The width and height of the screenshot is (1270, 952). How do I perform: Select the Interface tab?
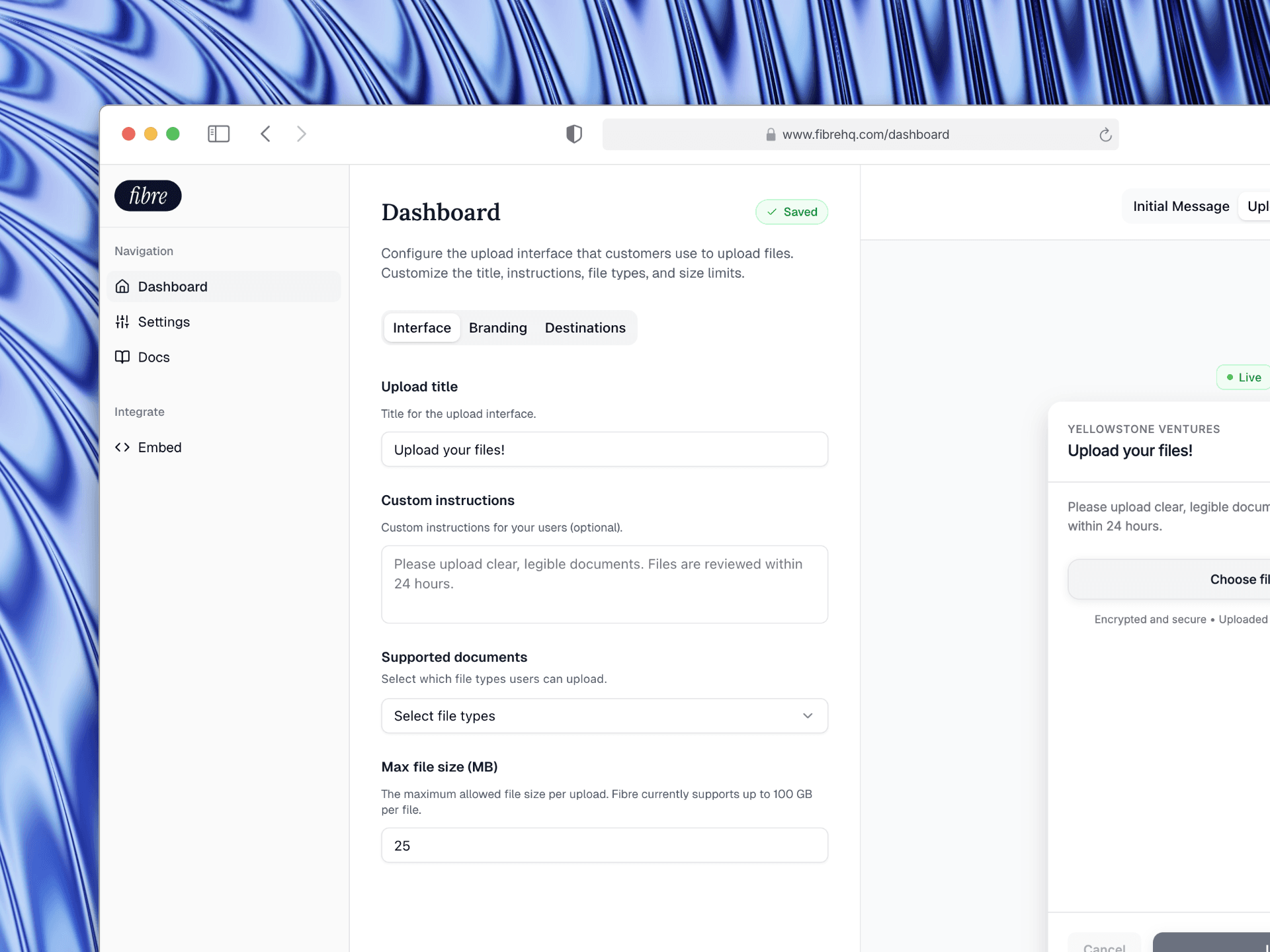pos(421,328)
